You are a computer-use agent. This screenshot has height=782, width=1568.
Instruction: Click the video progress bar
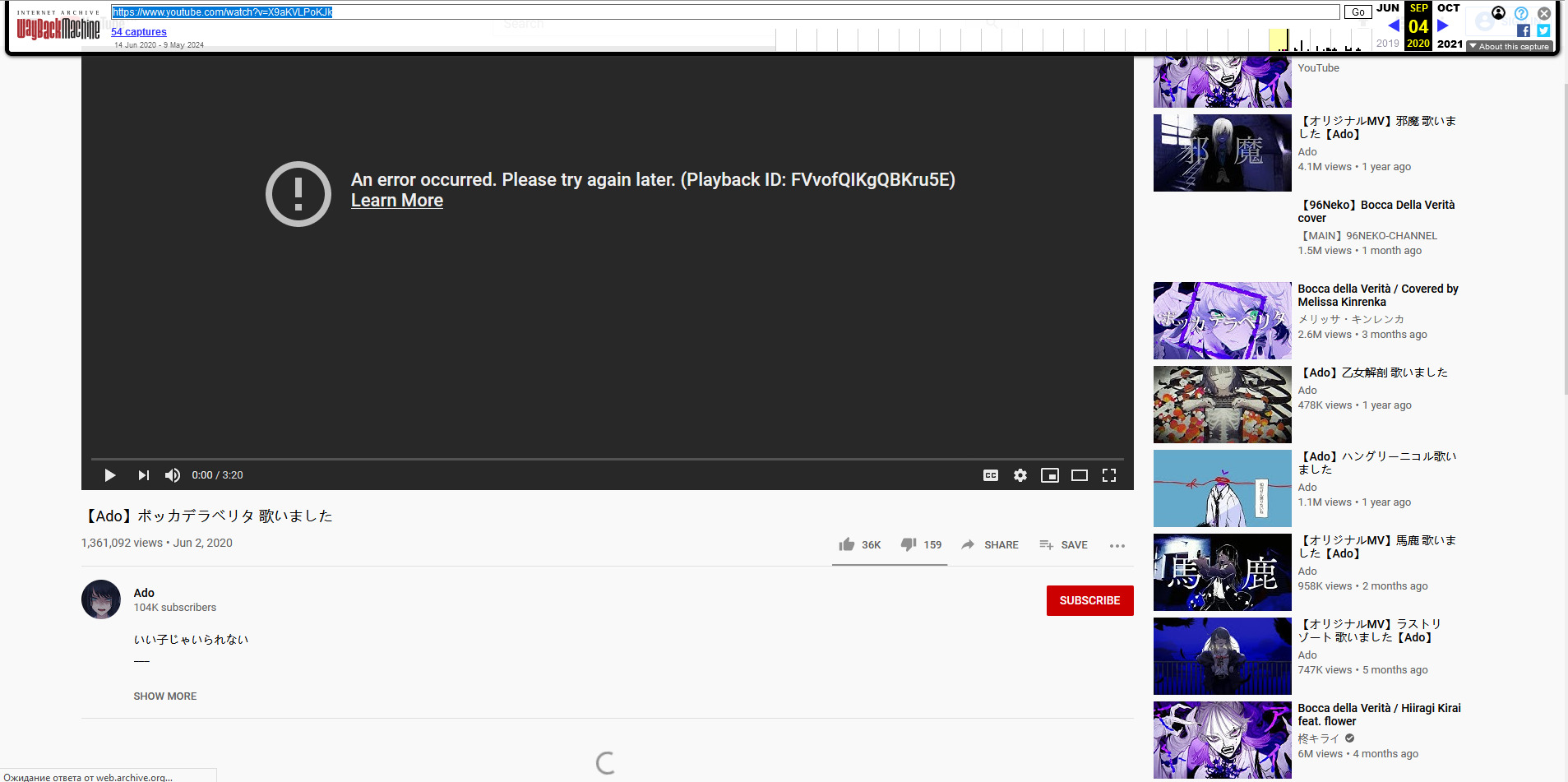608,458
